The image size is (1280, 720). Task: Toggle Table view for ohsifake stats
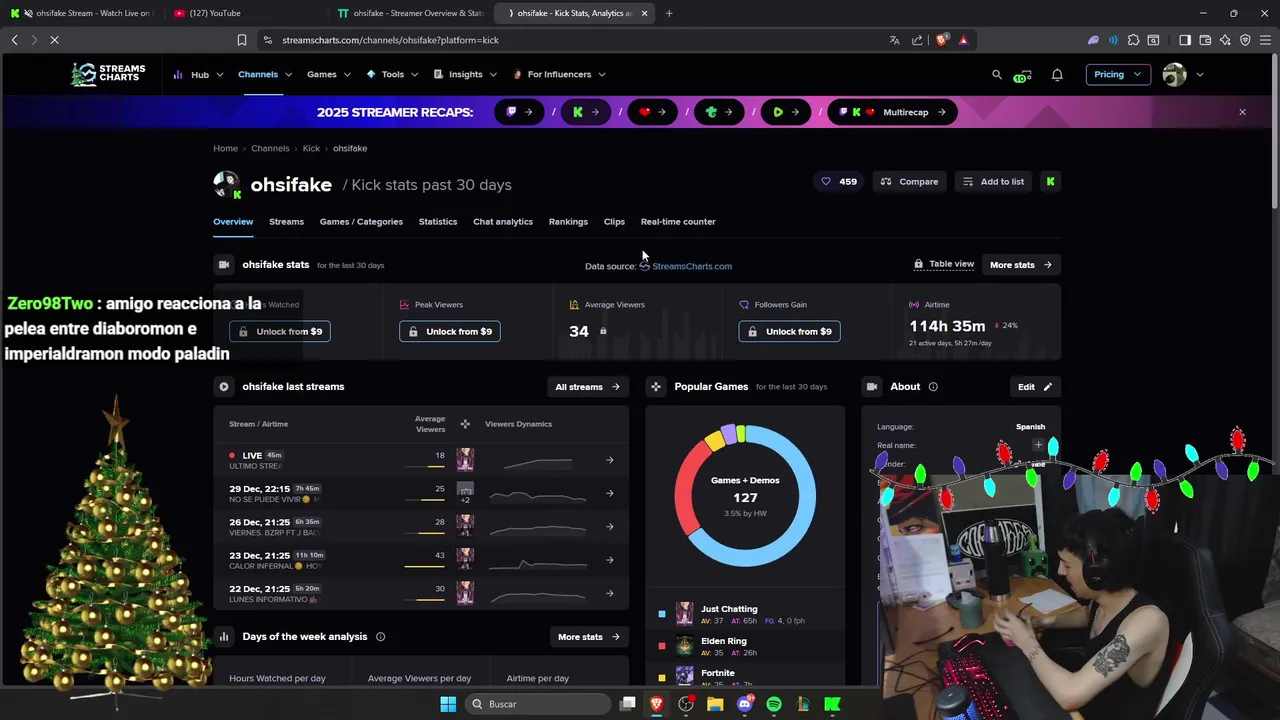[944, 264]
